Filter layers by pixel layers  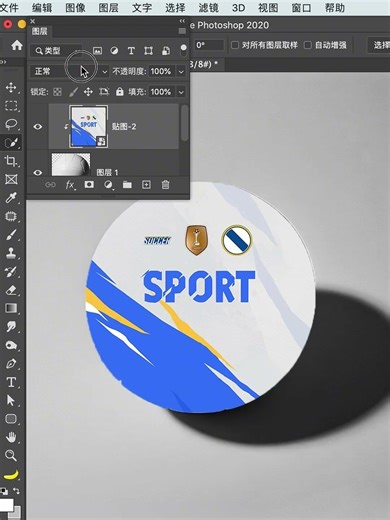point(97,51)
